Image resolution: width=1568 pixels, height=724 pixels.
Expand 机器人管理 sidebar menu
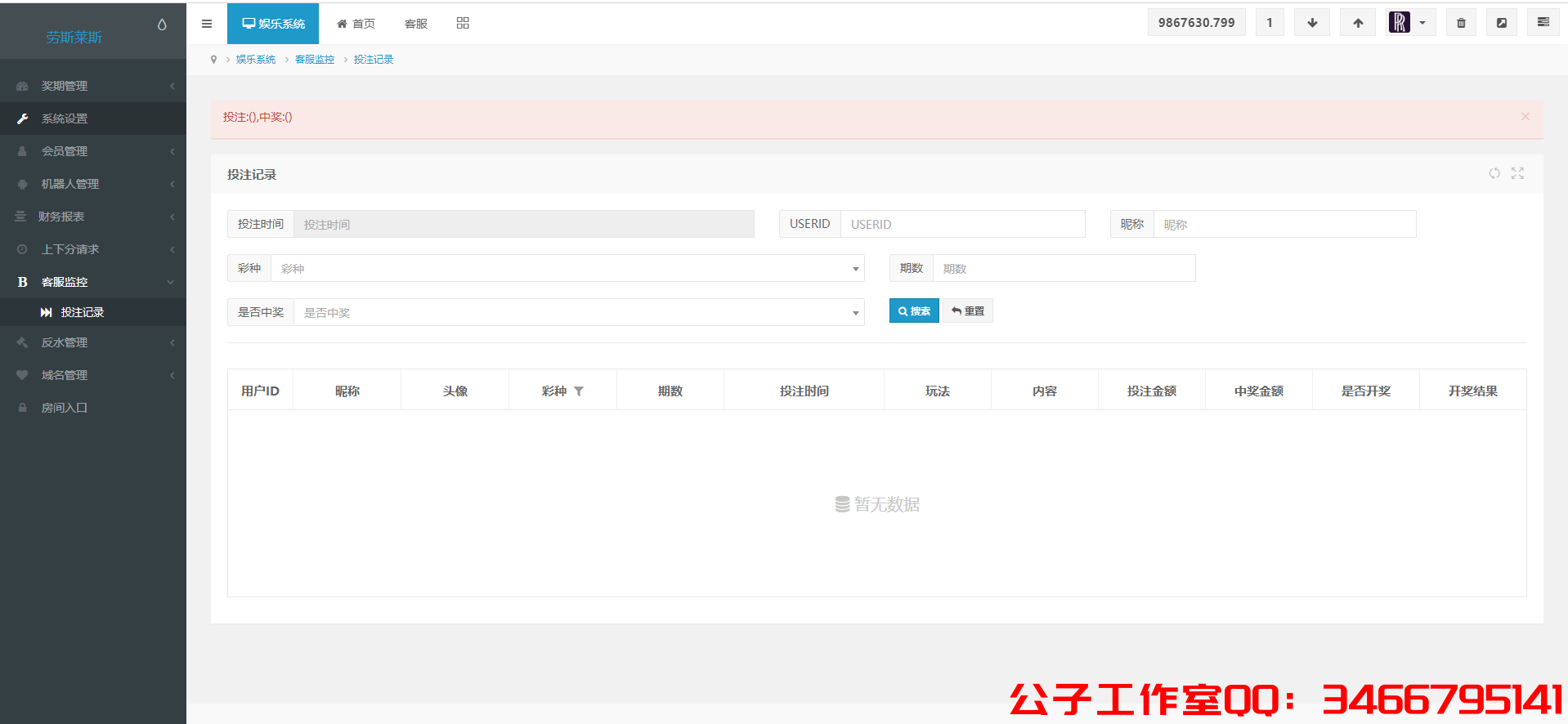click(x=93, y=184)
